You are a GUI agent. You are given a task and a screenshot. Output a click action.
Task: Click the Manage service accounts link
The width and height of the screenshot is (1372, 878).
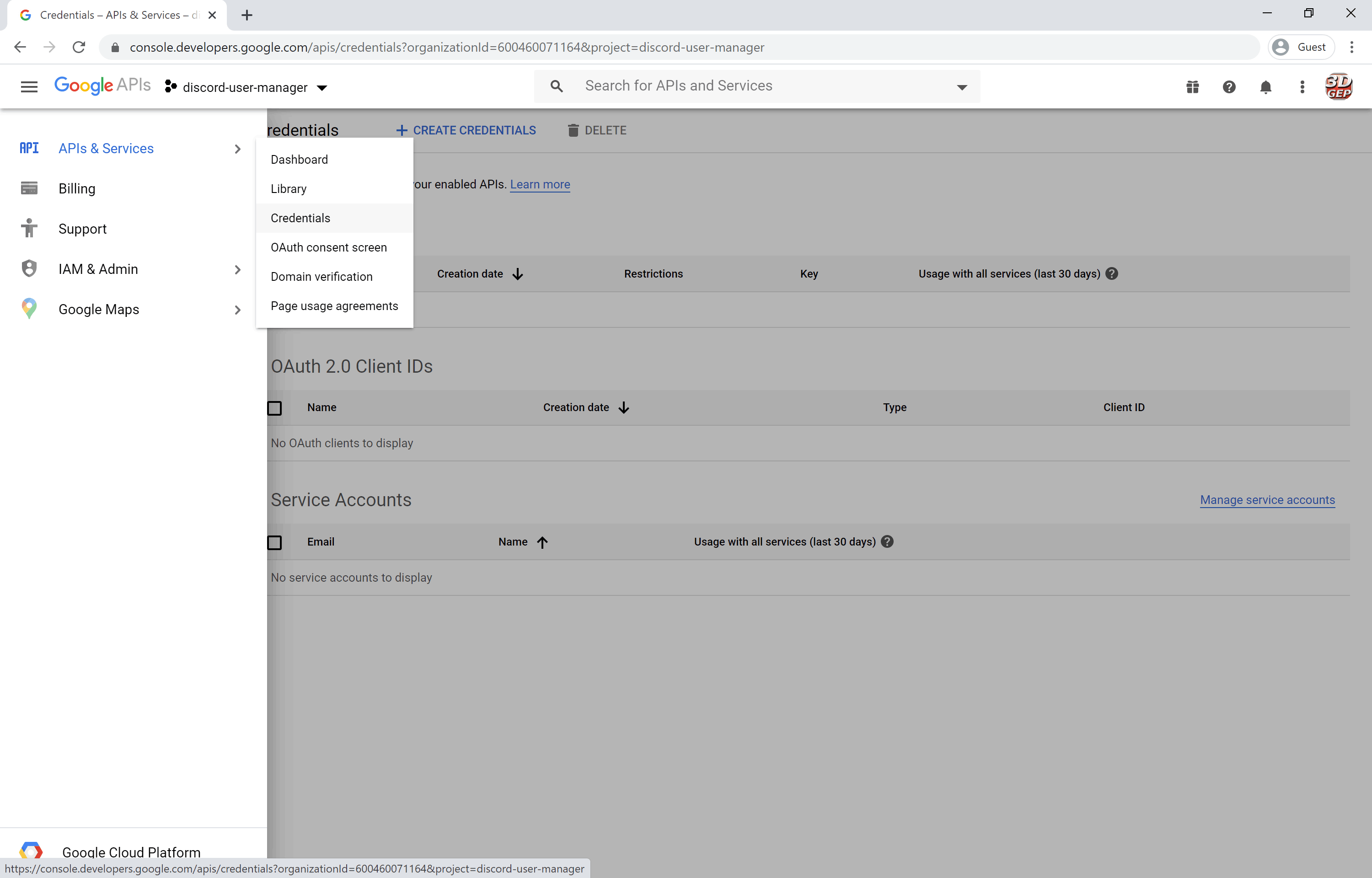tap(1267, 499)
